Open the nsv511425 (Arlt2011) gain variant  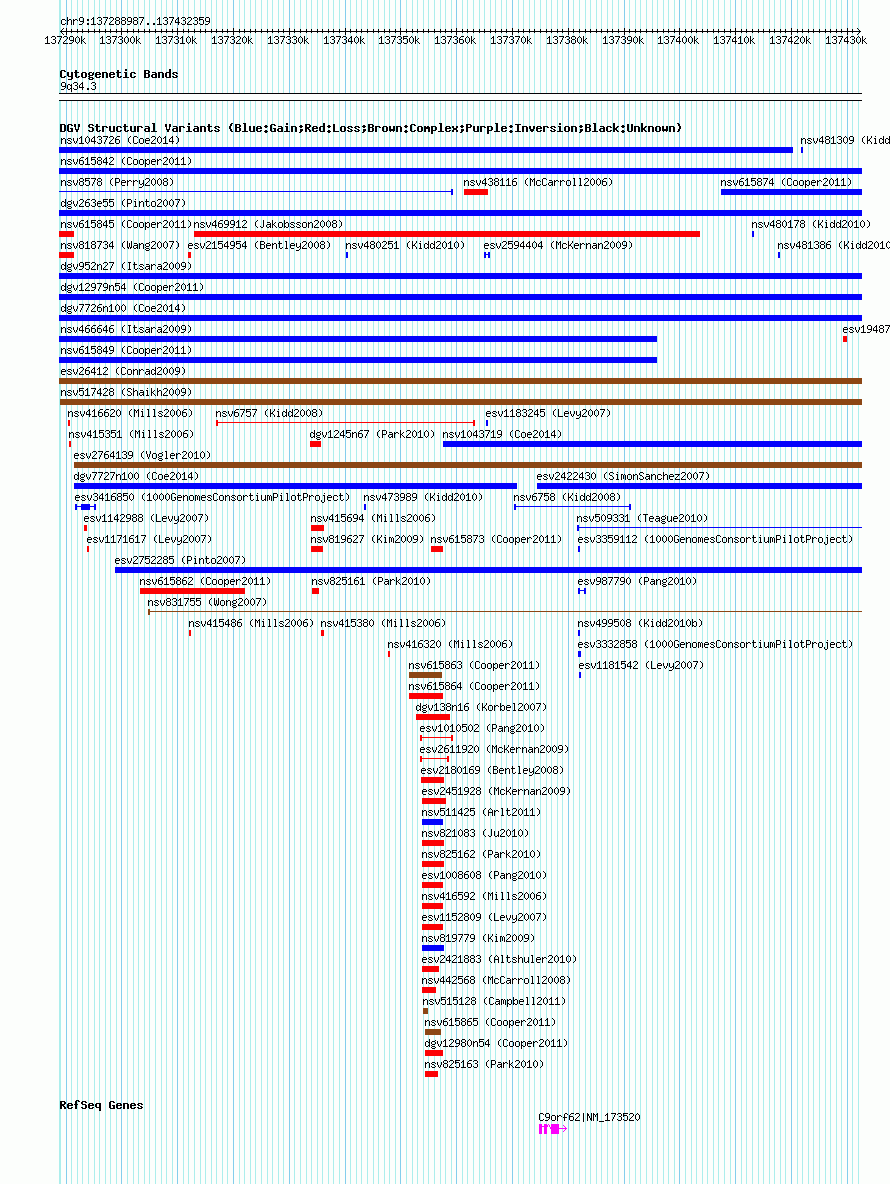tap(433, 822)
